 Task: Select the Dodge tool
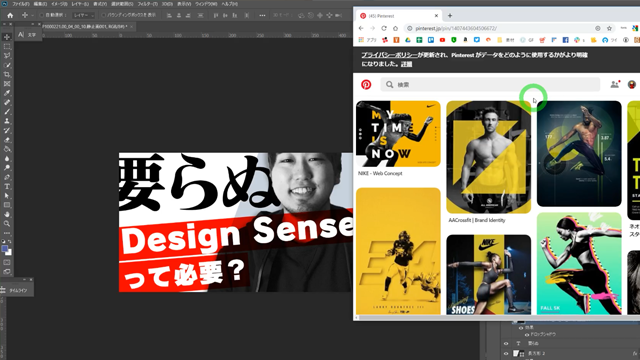(x=7, y=168)
